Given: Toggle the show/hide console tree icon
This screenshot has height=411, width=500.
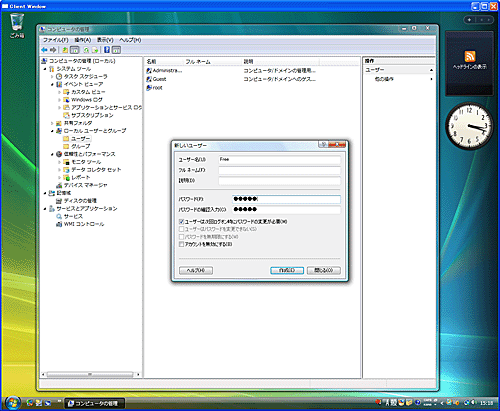Looking at the screenshot, I should [75, 50].
